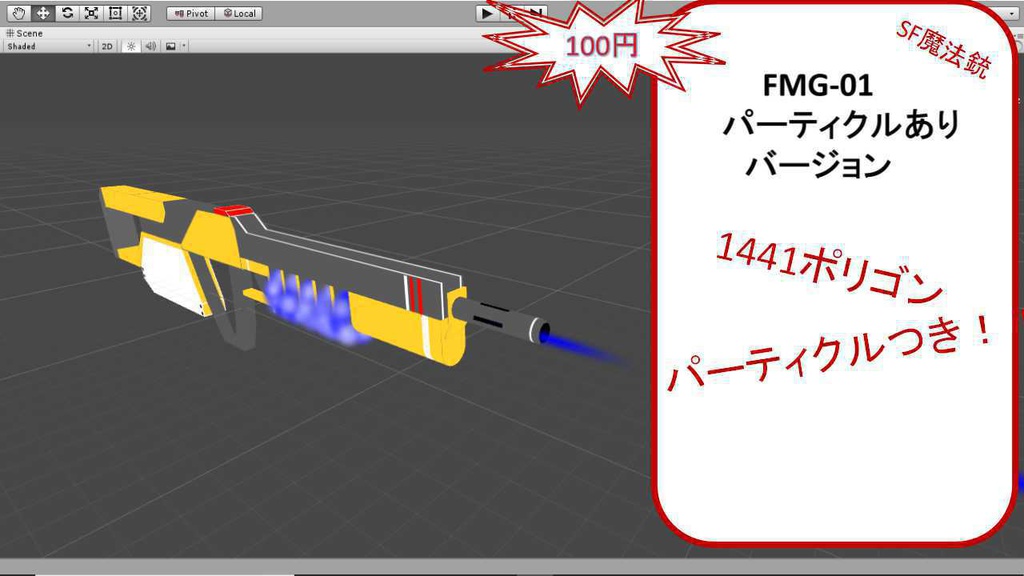Switch to the Scene tab
1024x576 pixels.
point(25,33)
